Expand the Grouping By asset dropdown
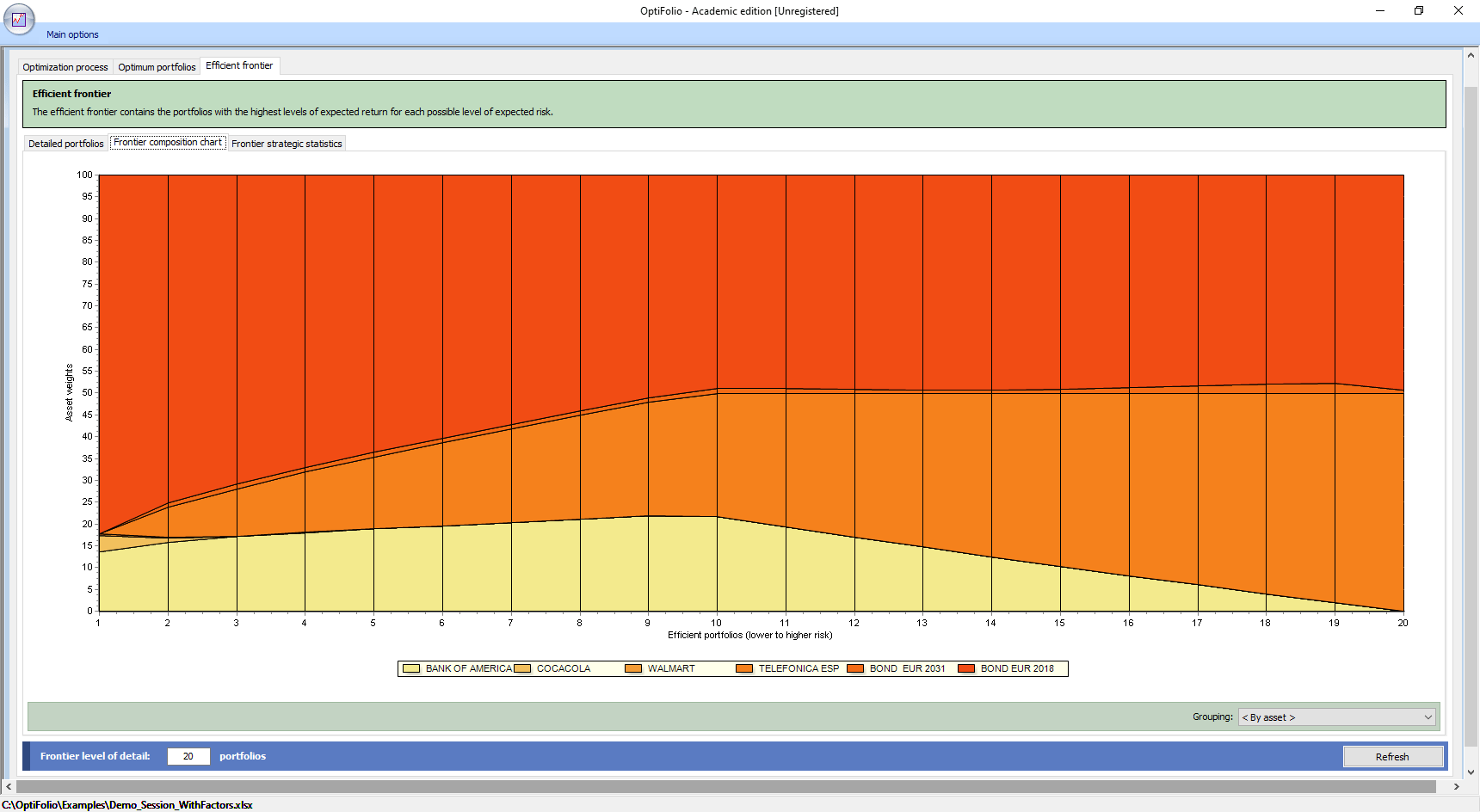This screenshot has width=1480, height=812. 1336,717
